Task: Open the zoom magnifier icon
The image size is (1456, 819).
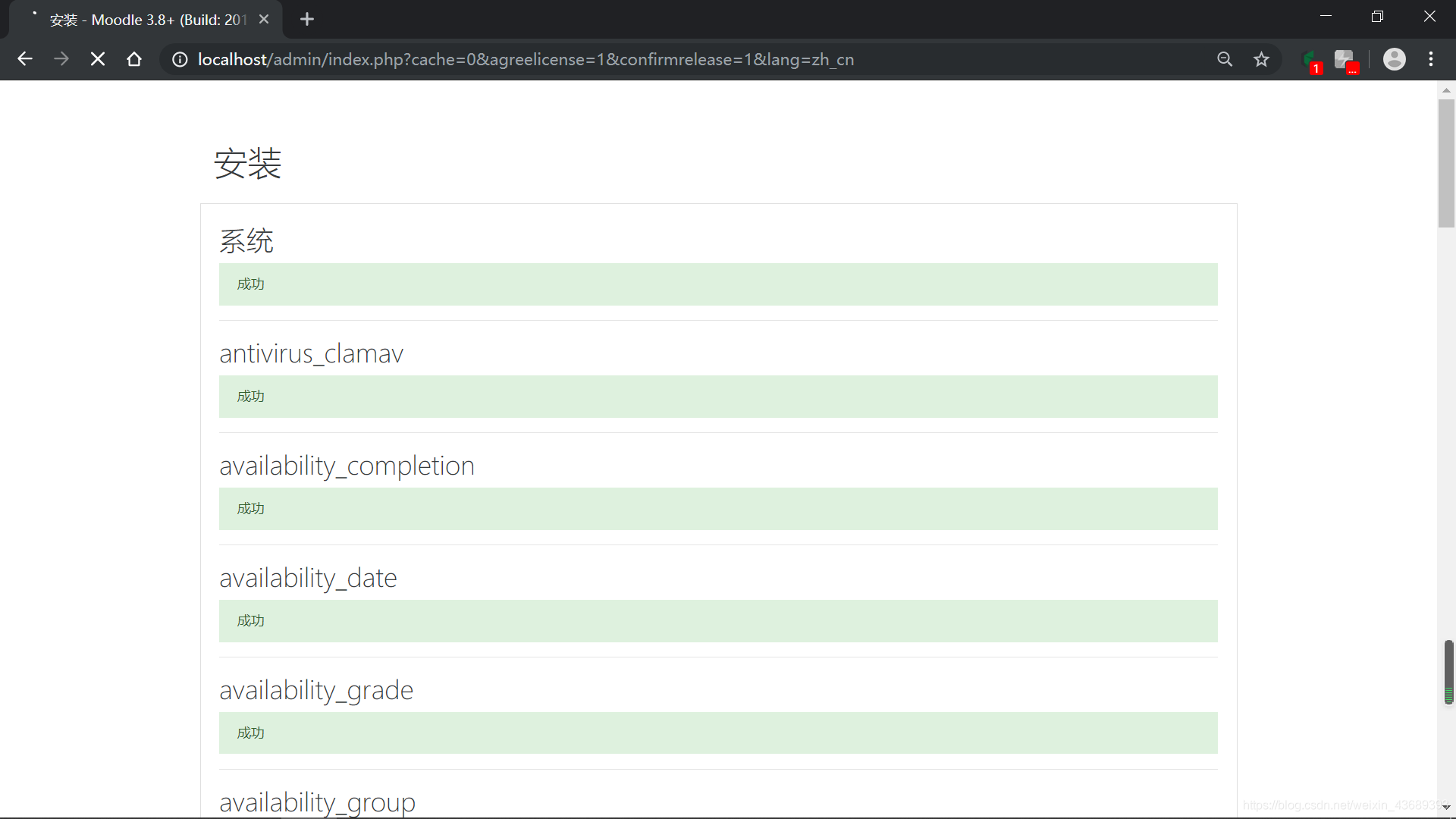Action: pos(1225,59)
